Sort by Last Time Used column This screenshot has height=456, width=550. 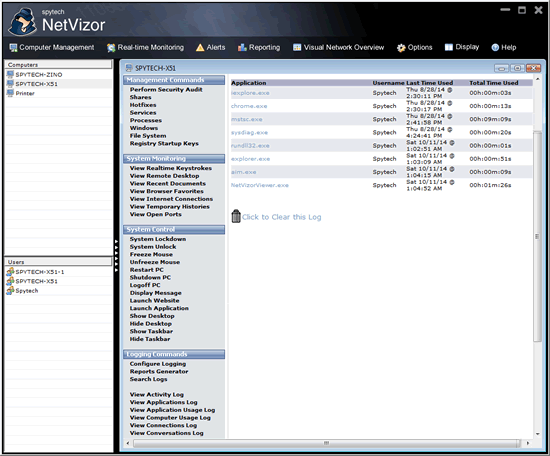430,83
